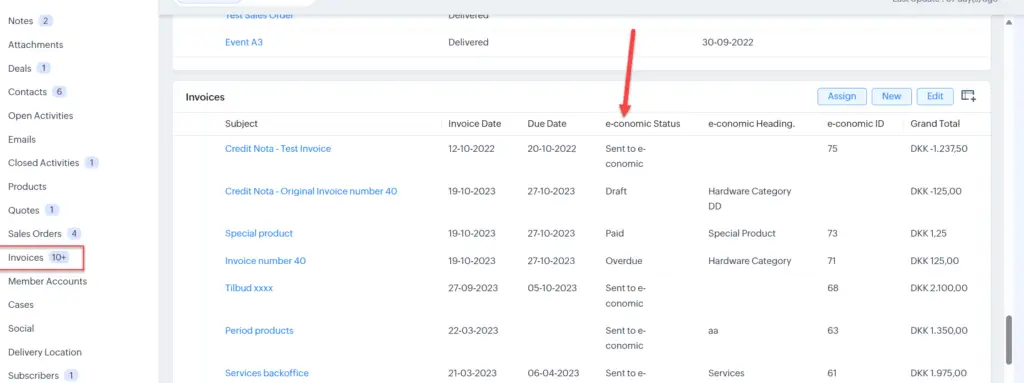Screen dimensions: 1024x383
Task: Click the e-conomic ID column header
Action: (856, 124)
